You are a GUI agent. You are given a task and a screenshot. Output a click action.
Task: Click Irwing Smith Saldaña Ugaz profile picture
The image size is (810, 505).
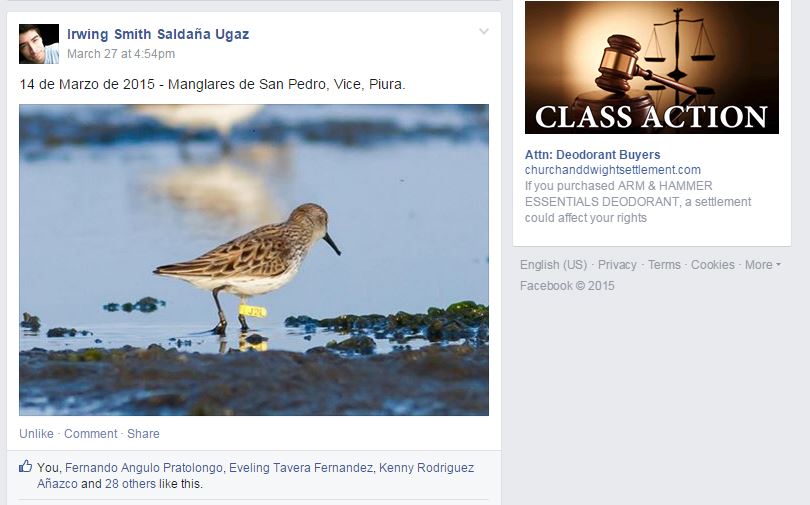pyautogui.click(x=39, y=44)
